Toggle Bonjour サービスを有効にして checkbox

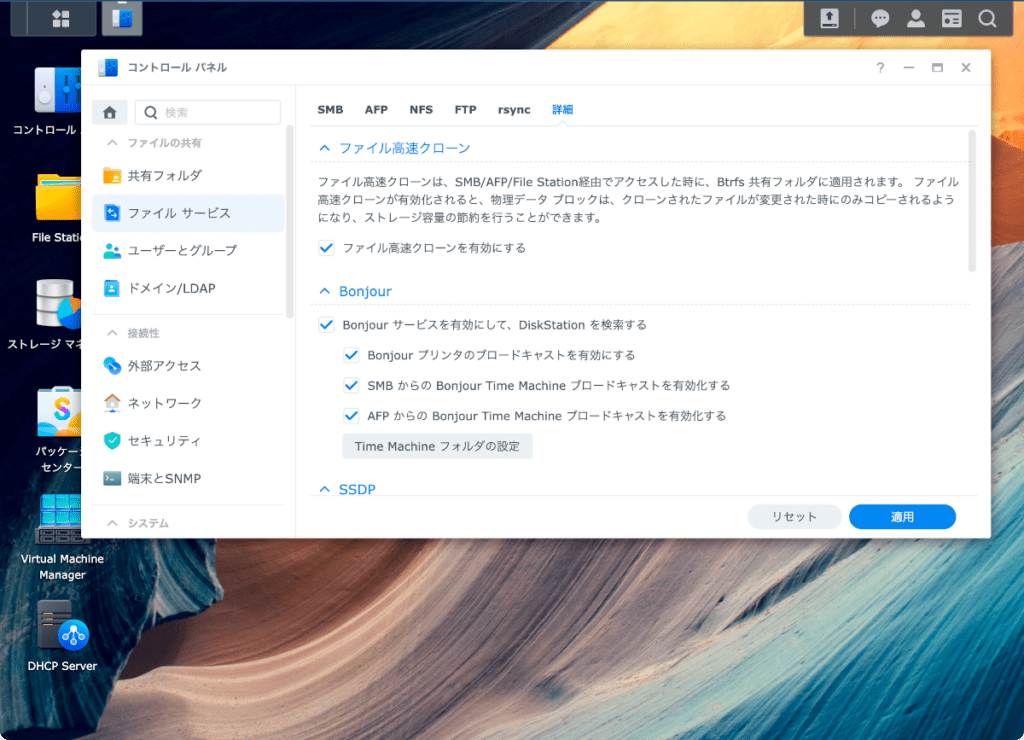tap(327, 325)
